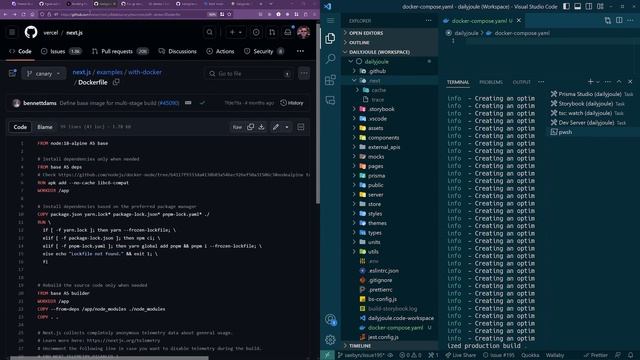Open the edit options dropdown arrow on GitHub
640x360 pixels.
tap(287, 127)
